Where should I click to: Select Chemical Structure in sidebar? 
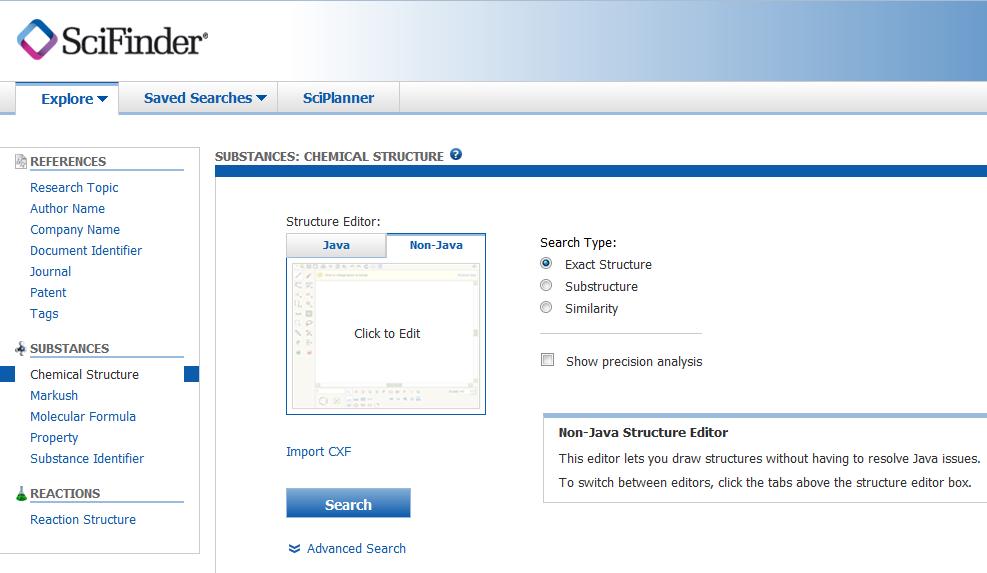84,375
